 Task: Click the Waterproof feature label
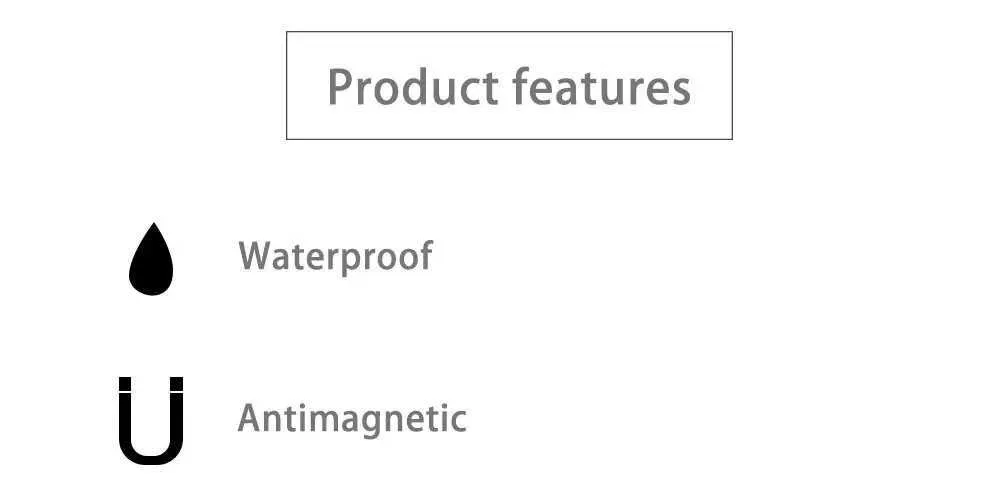336,257
